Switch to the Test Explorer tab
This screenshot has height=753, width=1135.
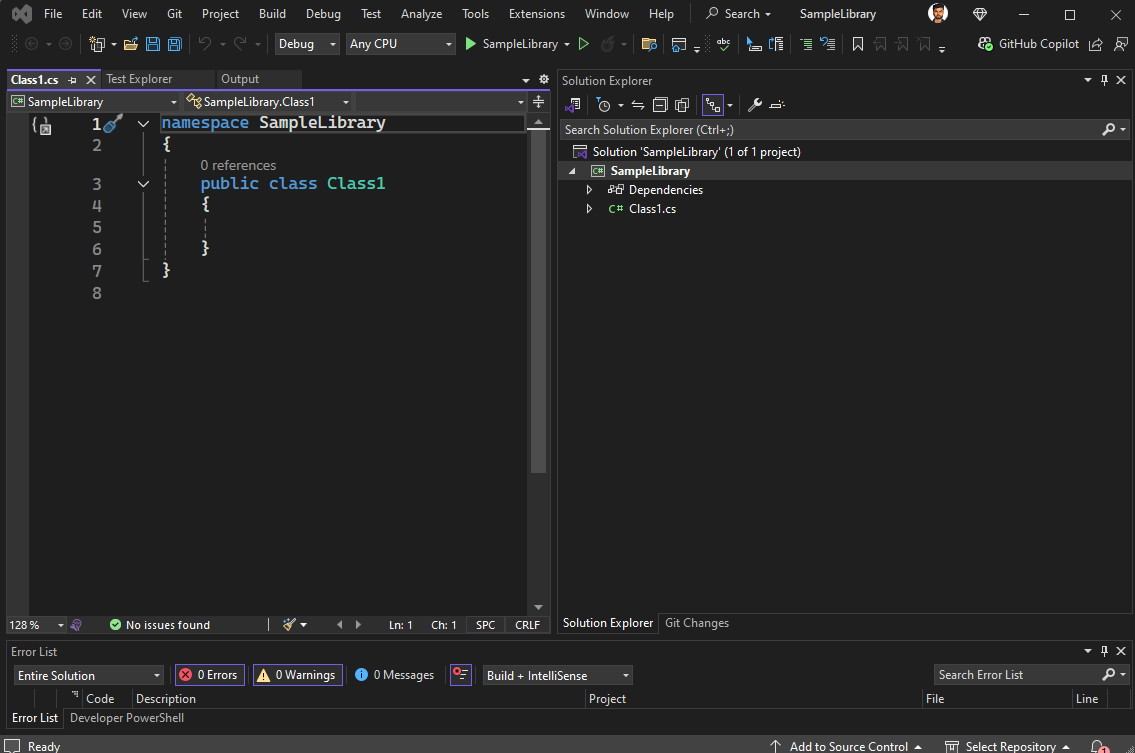139,79
